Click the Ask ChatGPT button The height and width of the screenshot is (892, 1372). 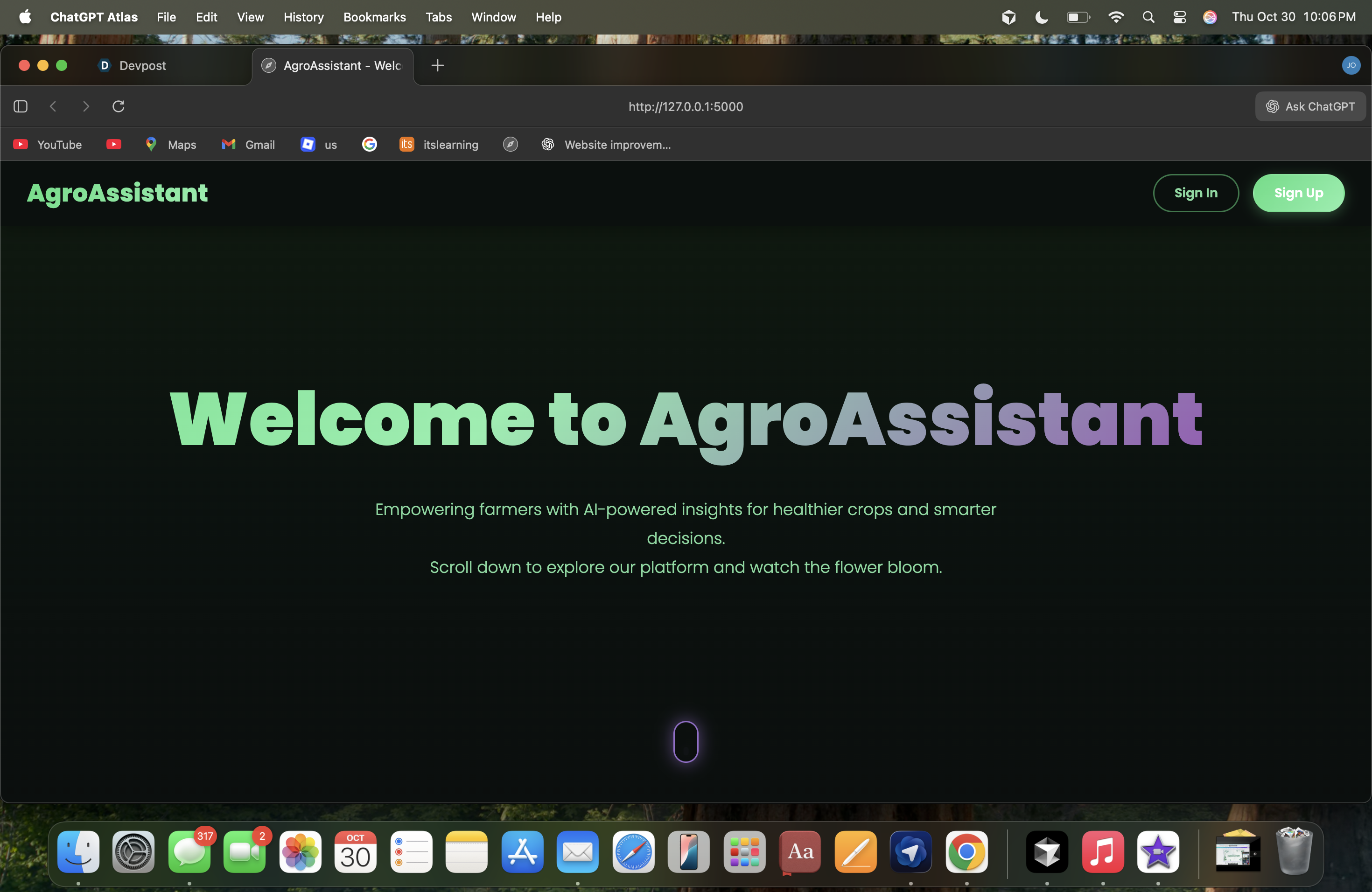1310,107
